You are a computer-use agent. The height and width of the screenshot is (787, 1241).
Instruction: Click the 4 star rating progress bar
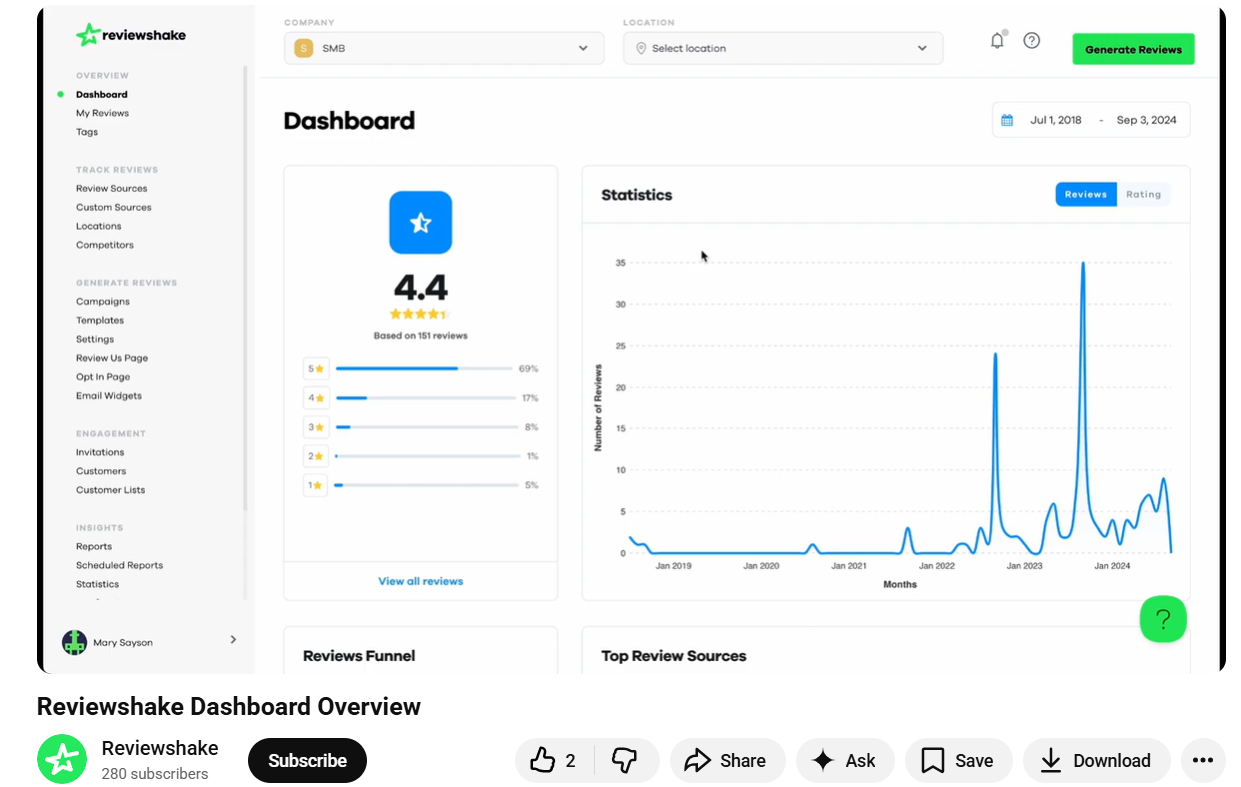pos(424,398)
